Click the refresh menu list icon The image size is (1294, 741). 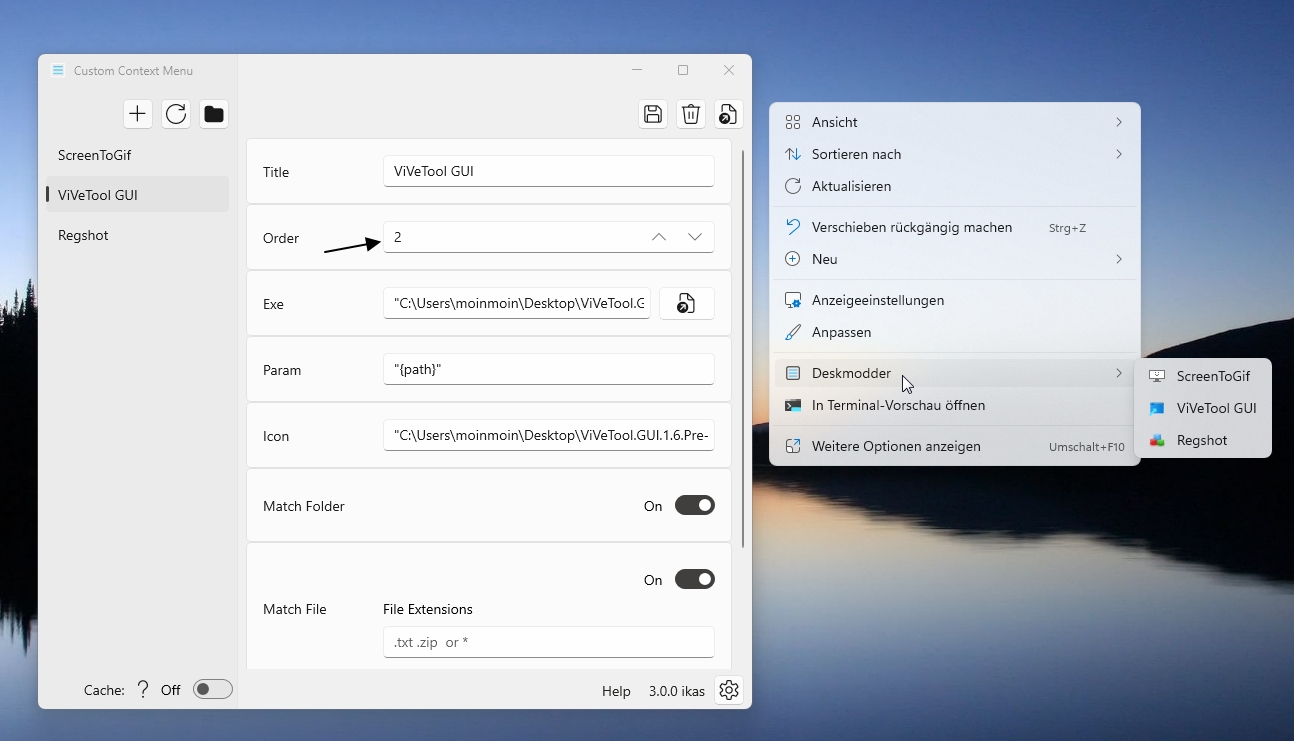176,114
